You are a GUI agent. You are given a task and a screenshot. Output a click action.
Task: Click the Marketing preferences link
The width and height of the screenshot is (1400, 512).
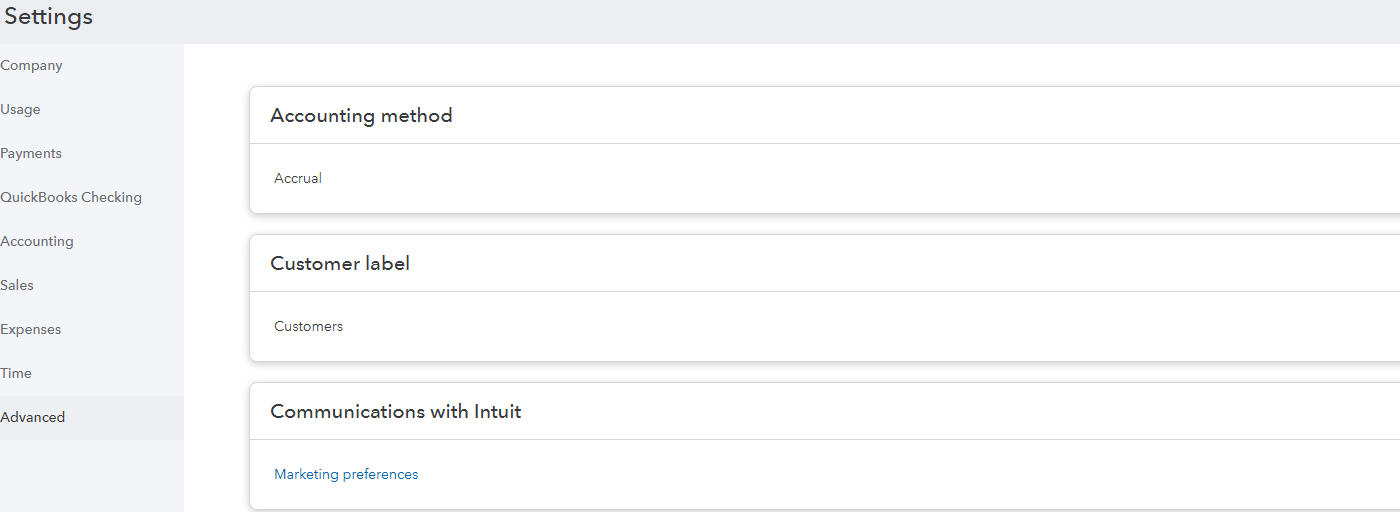pyautogui.click(x=346, y=475)
